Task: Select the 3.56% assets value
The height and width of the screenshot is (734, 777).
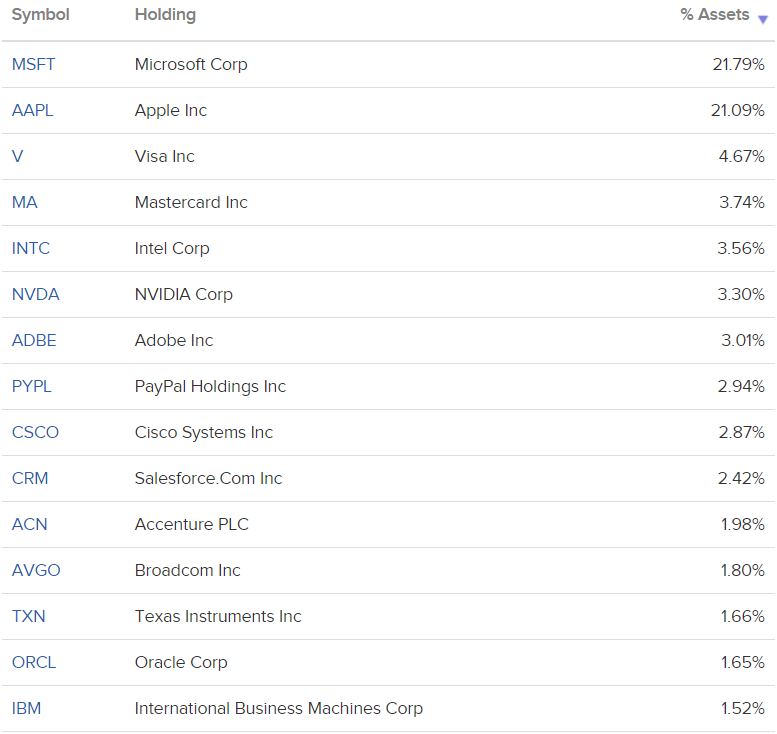Action: click(x=741, y=248)
